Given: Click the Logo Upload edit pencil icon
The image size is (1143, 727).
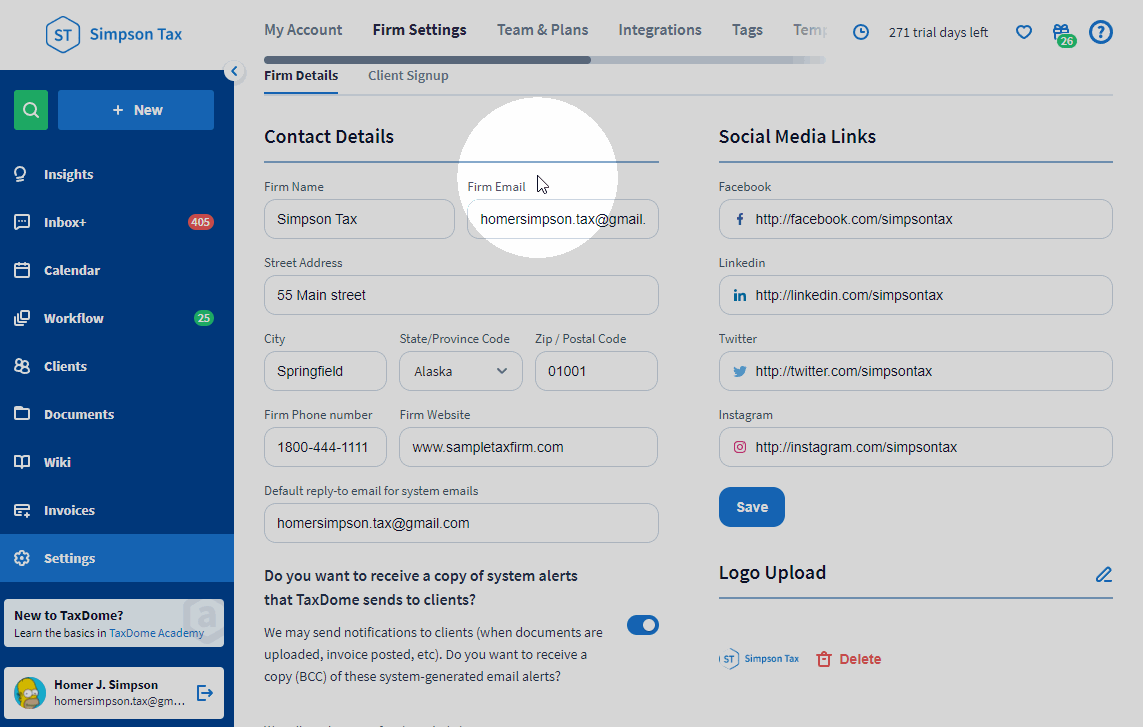Looking at the screenshot, I should coord(1104,575).
